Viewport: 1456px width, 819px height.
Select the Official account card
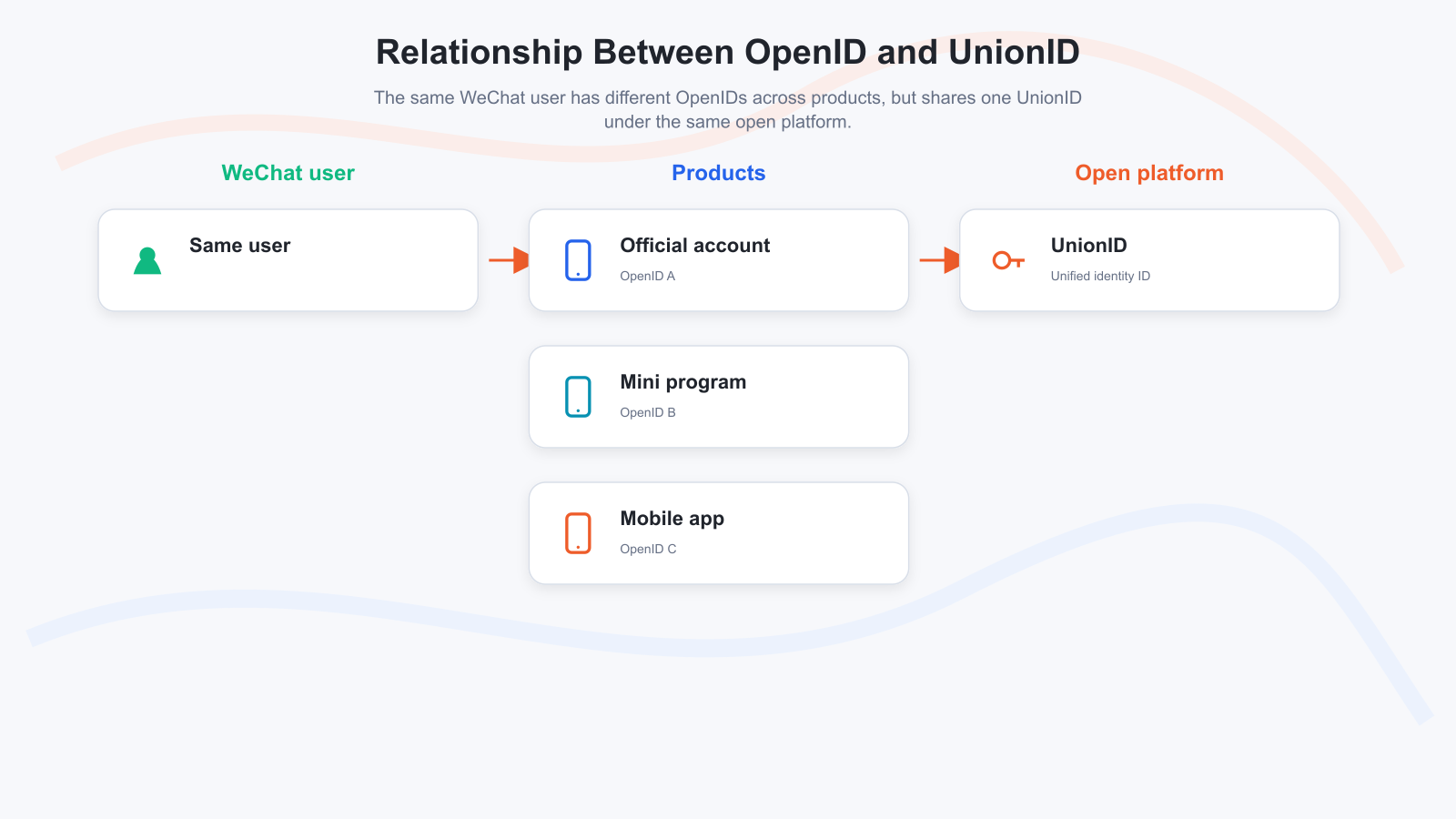pyautogui.click(x=719, y=260)
